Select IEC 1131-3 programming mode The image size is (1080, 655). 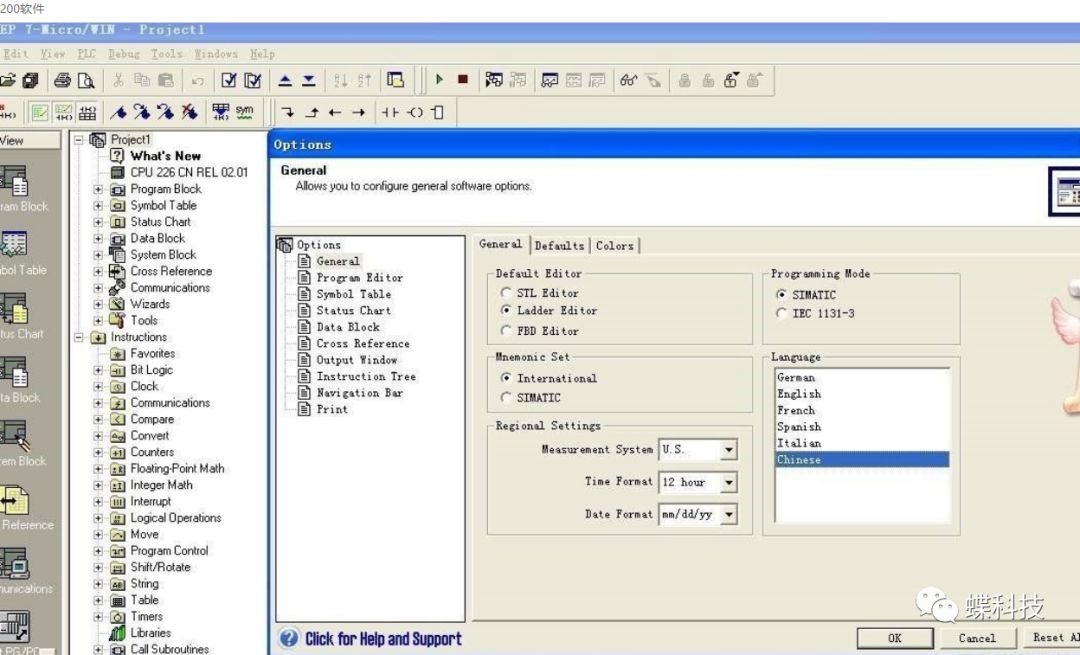tap(781, 313)
